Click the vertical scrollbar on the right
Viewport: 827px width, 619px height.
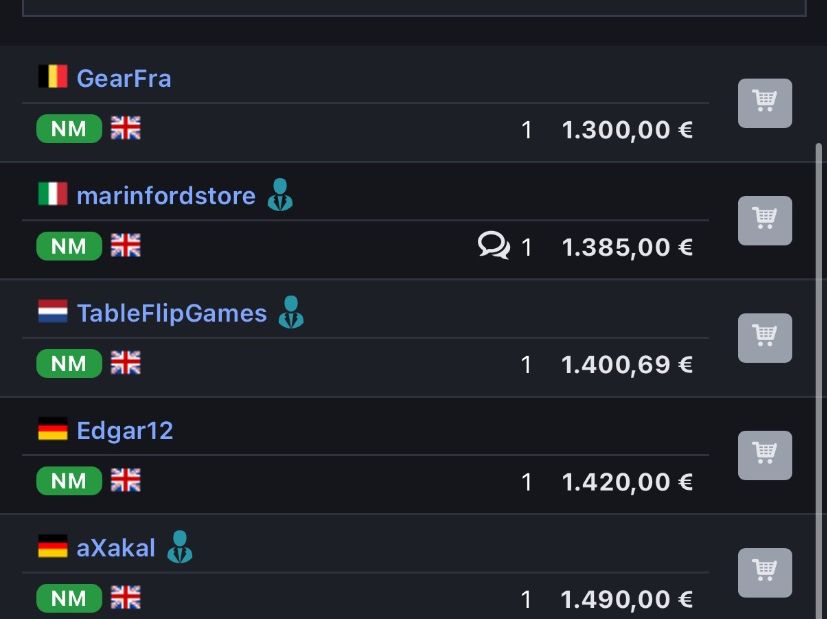pos(819,380)
